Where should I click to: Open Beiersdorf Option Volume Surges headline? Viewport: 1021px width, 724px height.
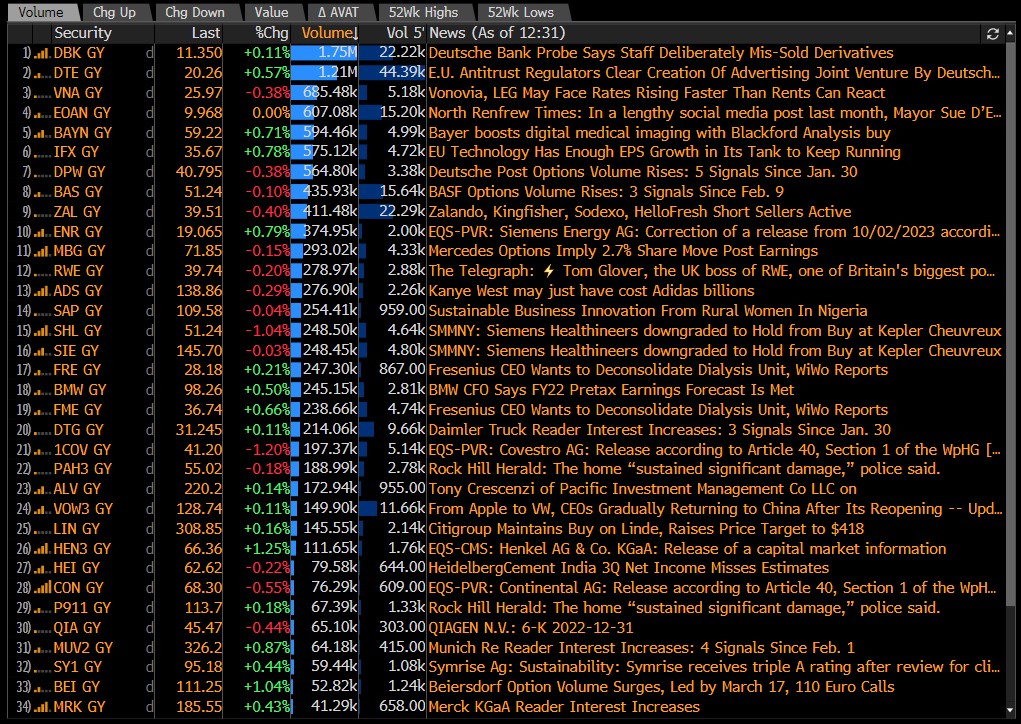tap(662, 688)
